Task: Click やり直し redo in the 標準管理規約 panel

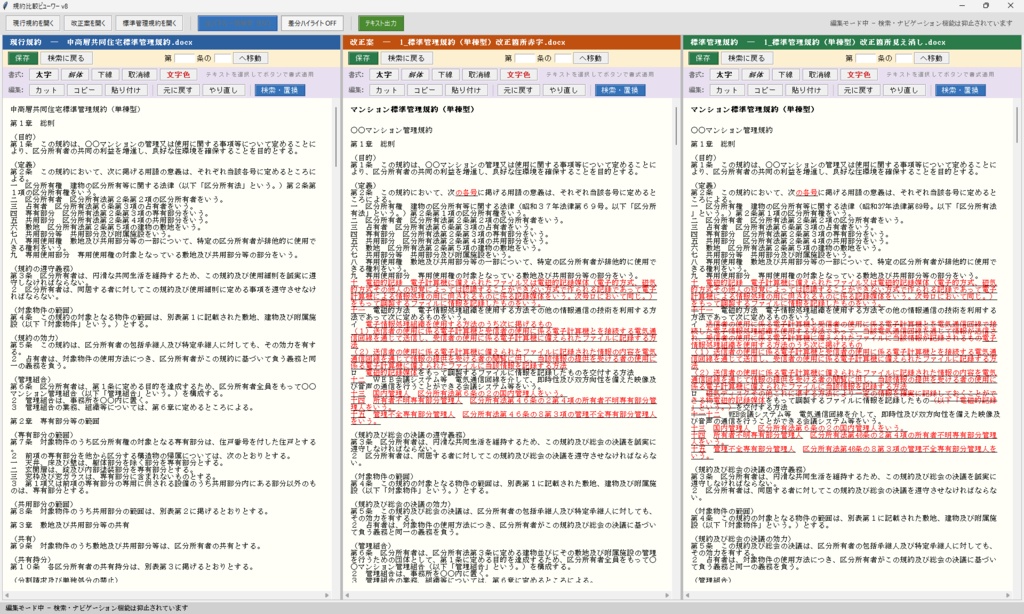Action: click(x=904, y=90)
